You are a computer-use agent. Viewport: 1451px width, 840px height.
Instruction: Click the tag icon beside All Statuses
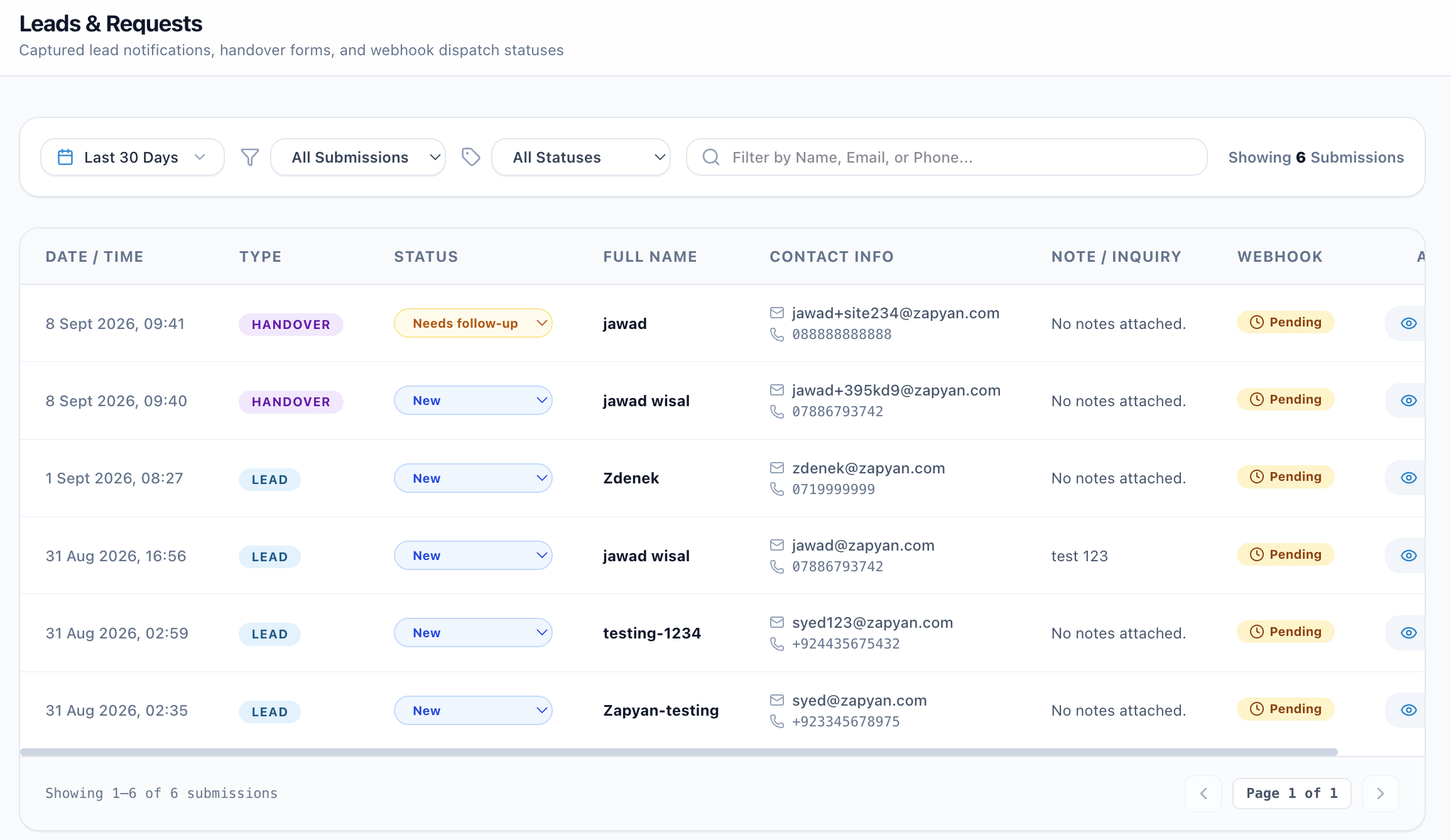[470, 157]
